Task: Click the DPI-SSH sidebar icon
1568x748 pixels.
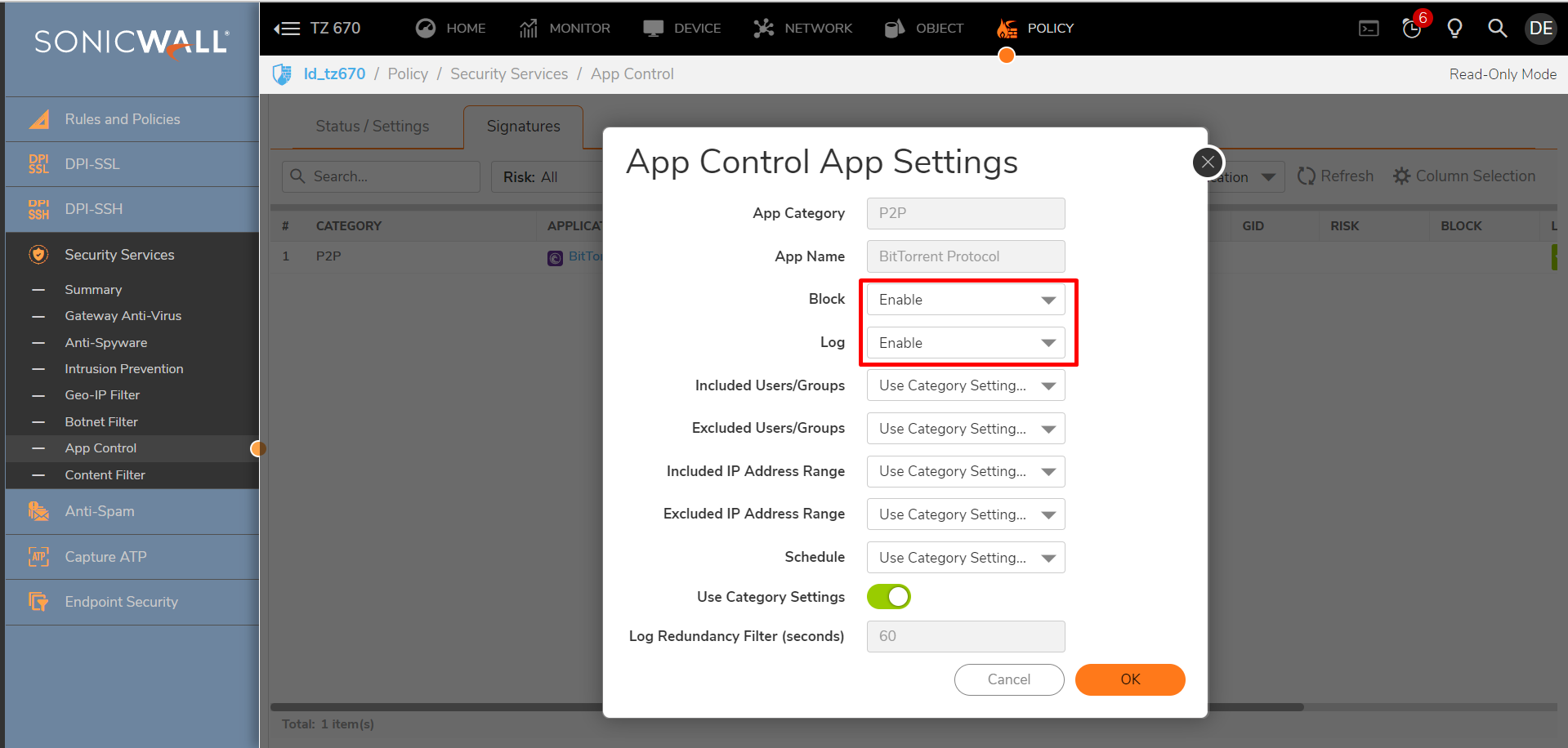Action: pyautogui.click(x=38, y=209)
